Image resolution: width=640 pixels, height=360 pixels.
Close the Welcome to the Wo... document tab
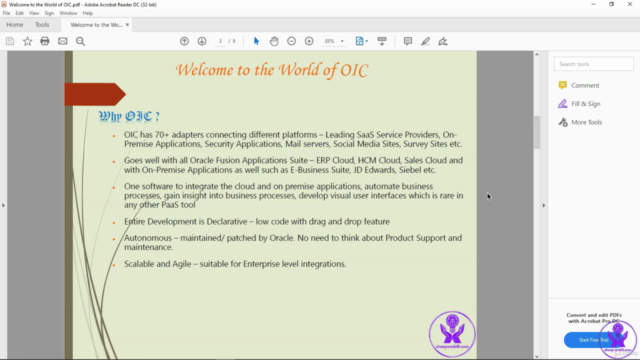(127, 25)
